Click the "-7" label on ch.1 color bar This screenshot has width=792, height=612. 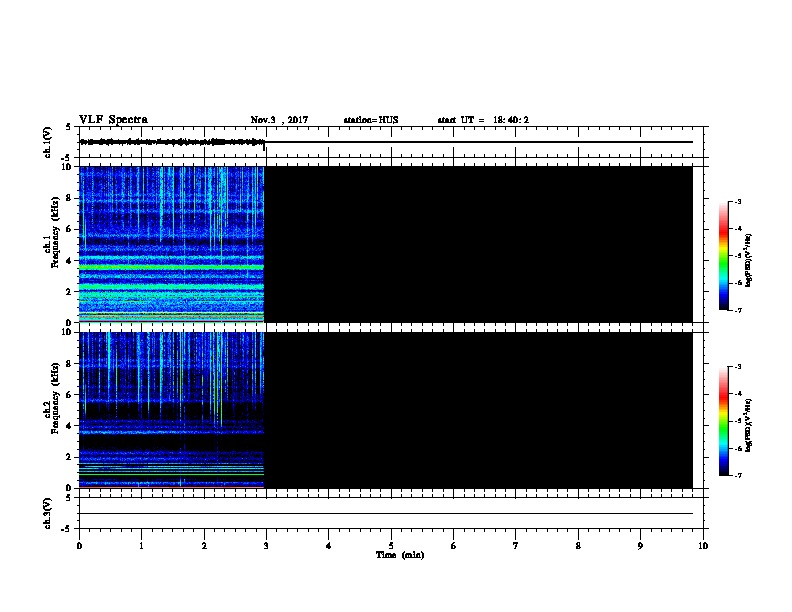pyautogui.click(x=737, y=310)
